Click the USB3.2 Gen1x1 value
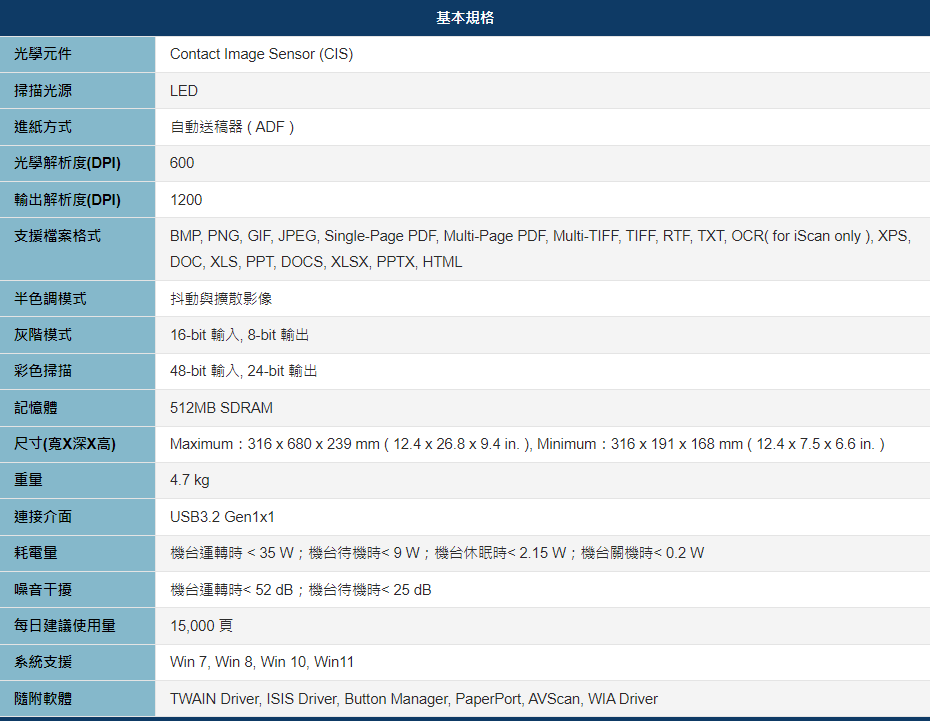 tap(220, 517)
